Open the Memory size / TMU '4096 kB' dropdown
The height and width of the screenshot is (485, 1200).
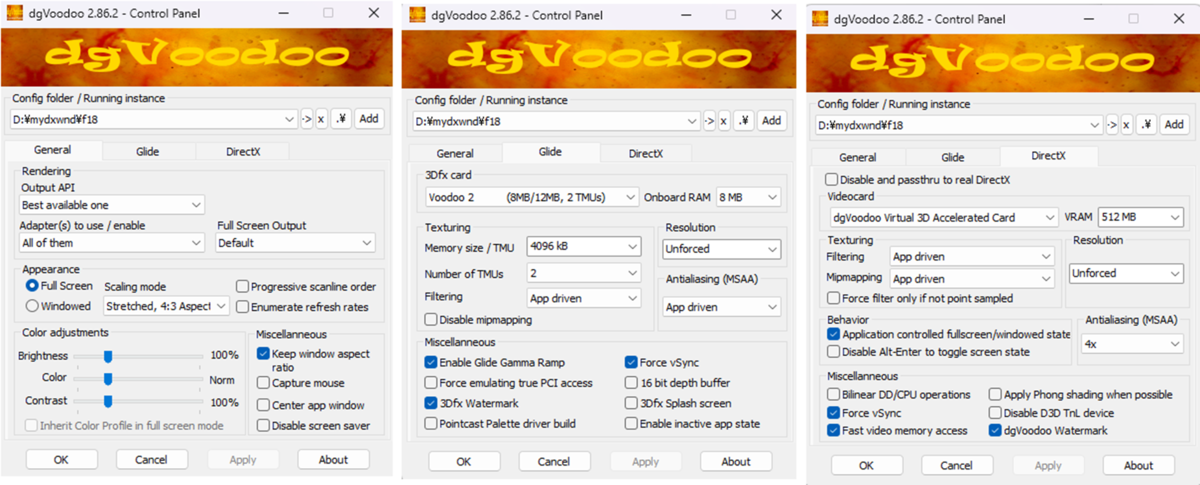click(584, 246)
